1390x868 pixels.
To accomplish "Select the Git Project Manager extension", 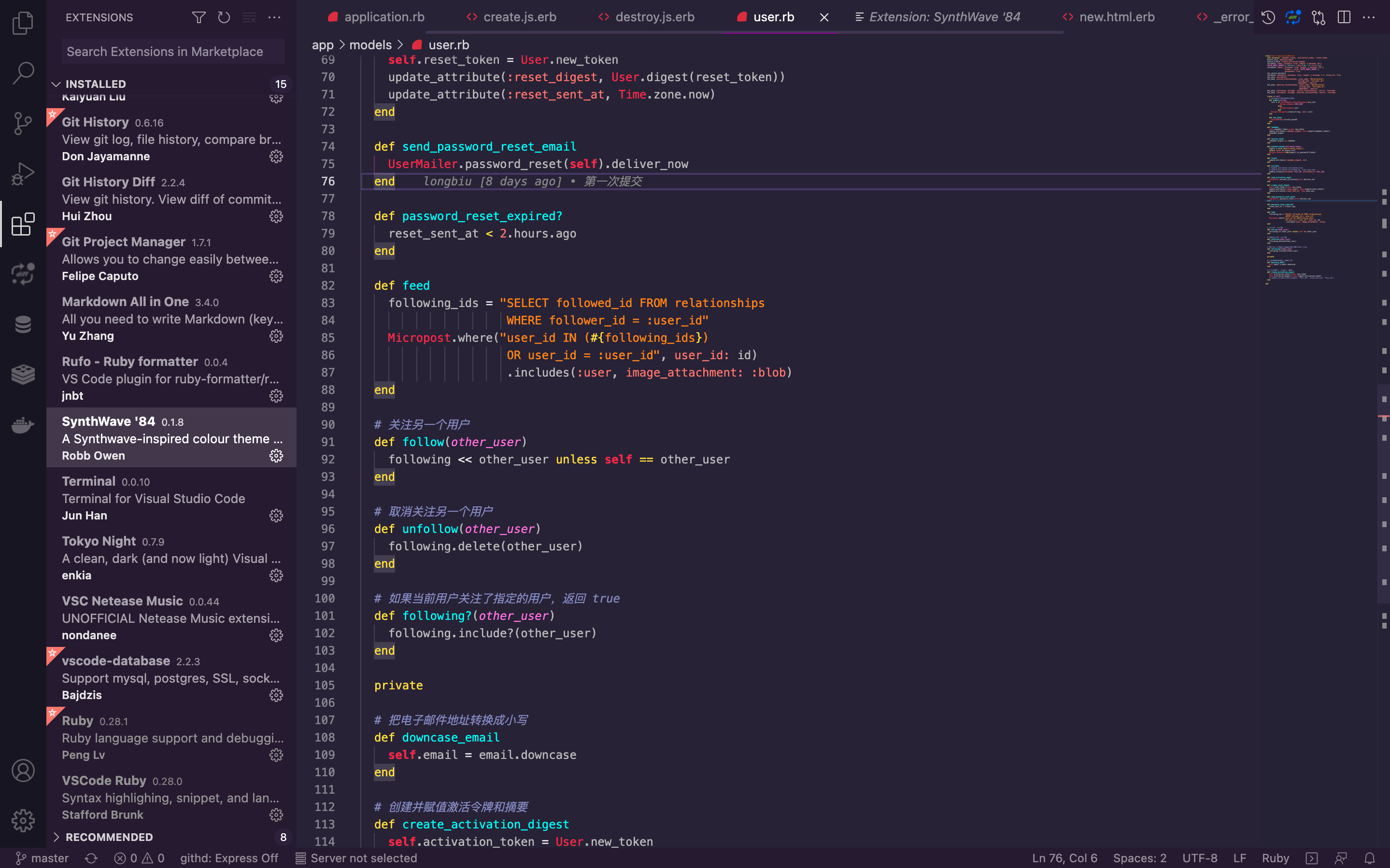I will click(x=171, y=259).
